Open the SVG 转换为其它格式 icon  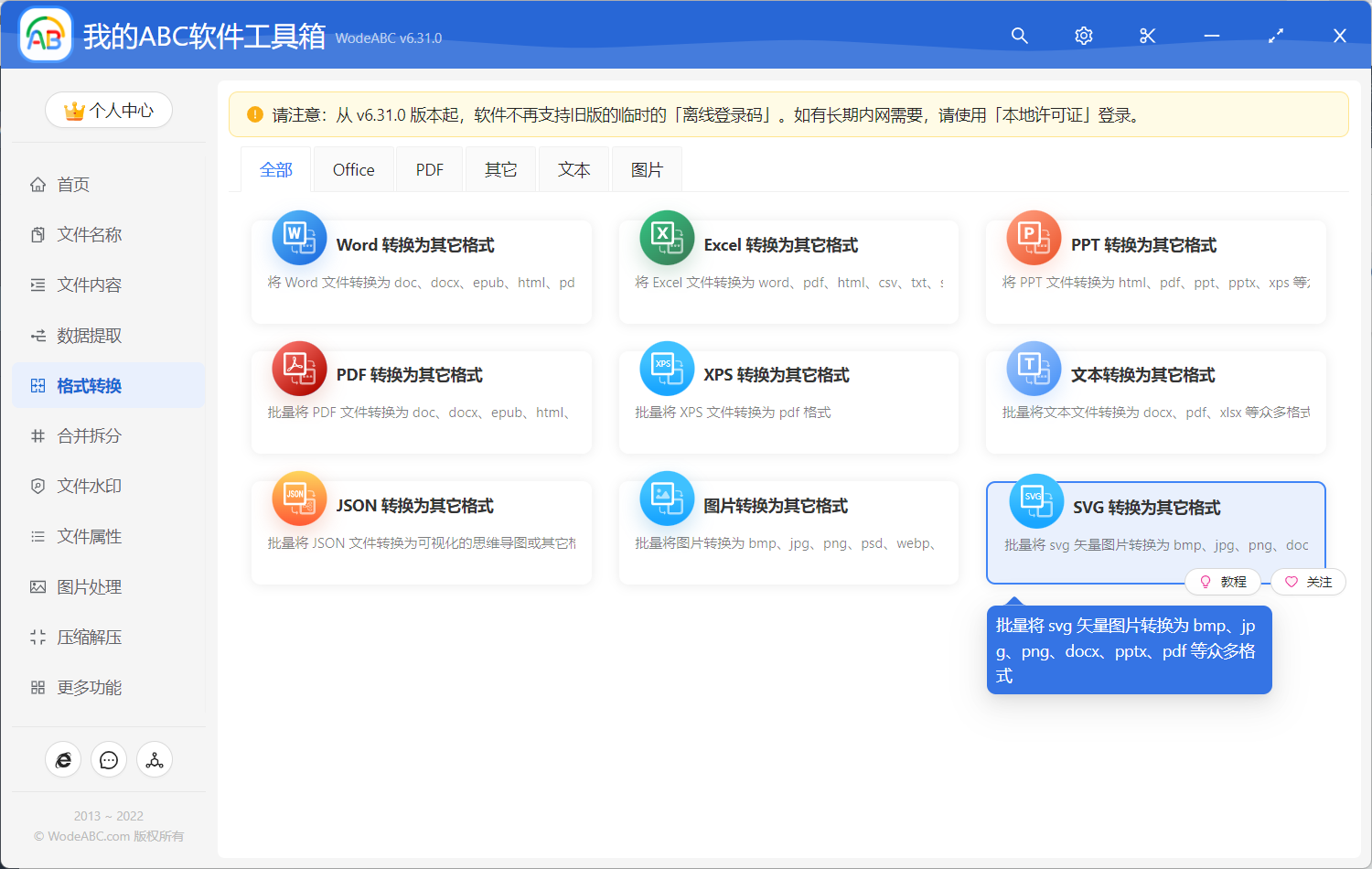coord(1035,500)
